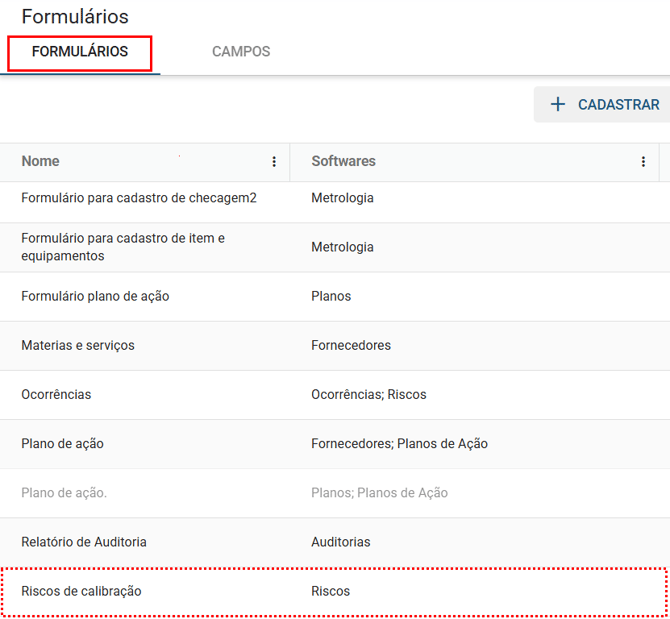Open the Ocorrências form row
This screenshot has width=670, height=619.
[56, 394]
